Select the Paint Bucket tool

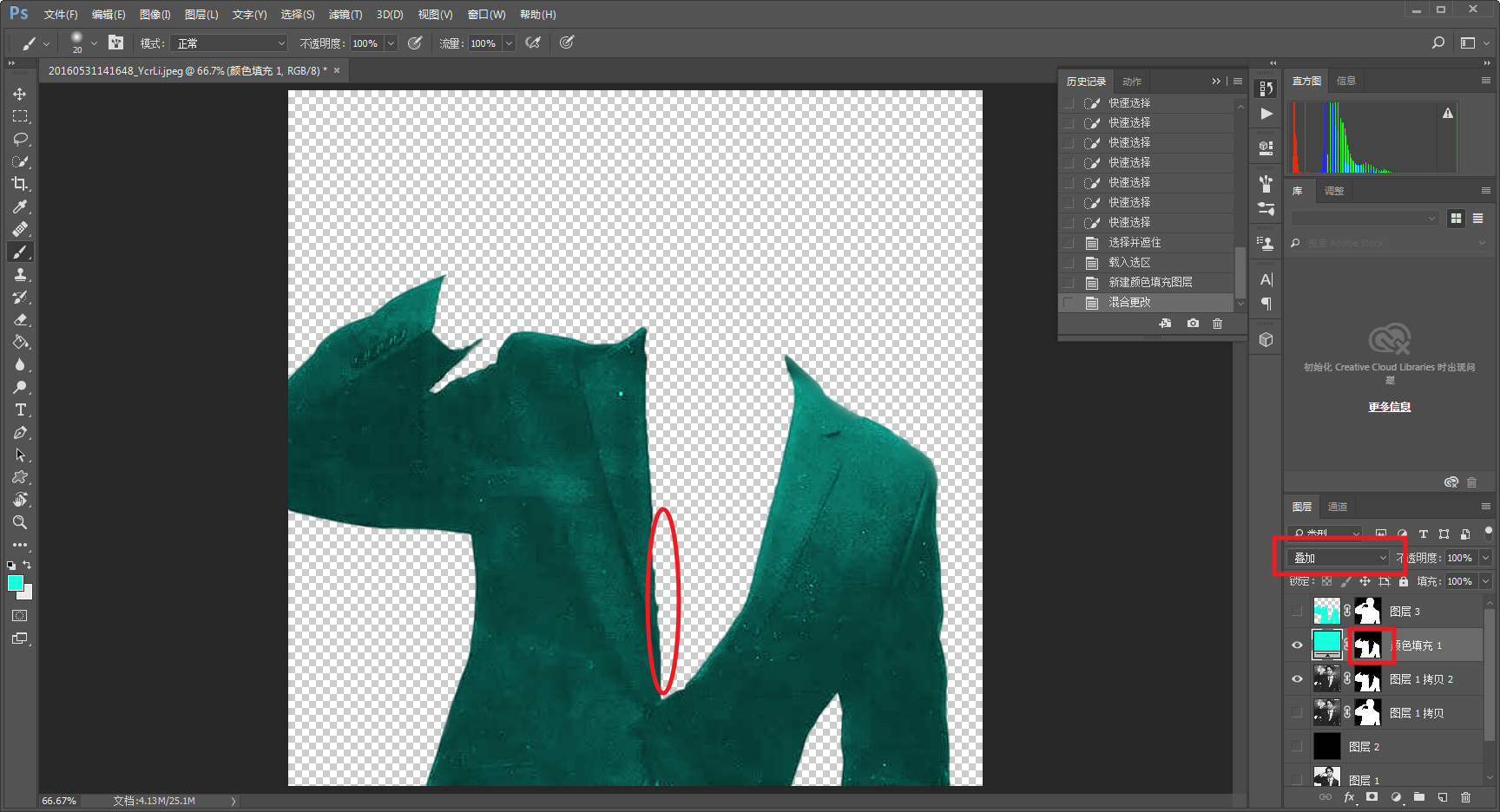[20, 342]
